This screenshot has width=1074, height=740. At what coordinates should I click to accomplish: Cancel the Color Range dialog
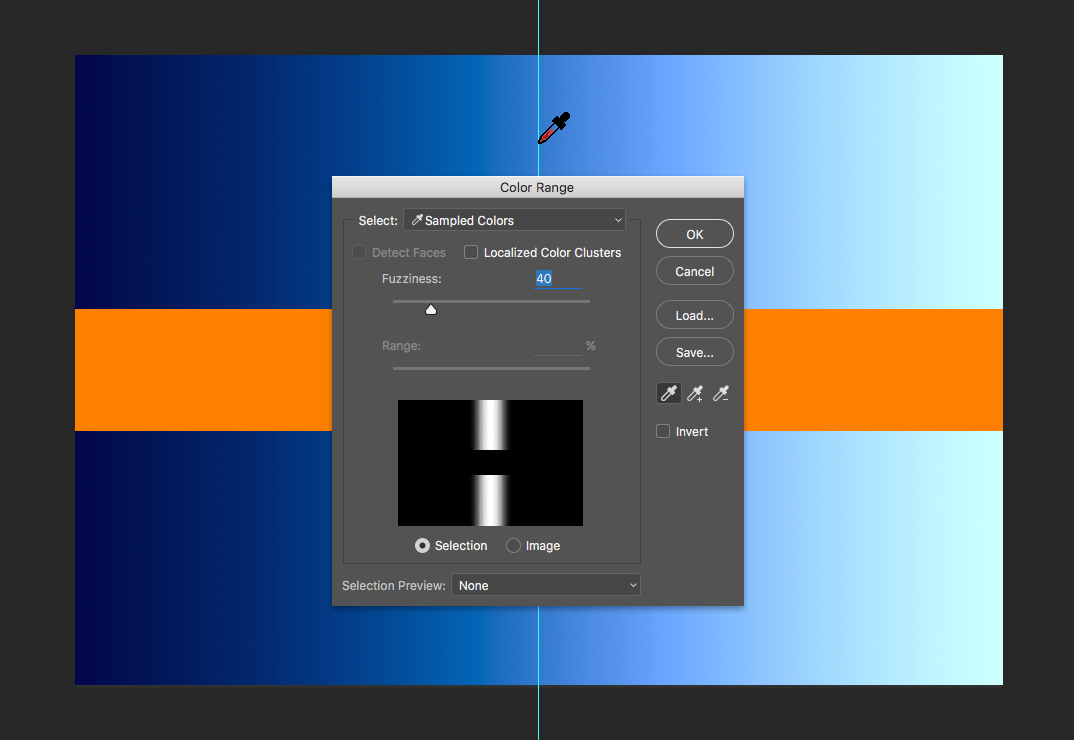pyautogui.click(x=695, y=271)
